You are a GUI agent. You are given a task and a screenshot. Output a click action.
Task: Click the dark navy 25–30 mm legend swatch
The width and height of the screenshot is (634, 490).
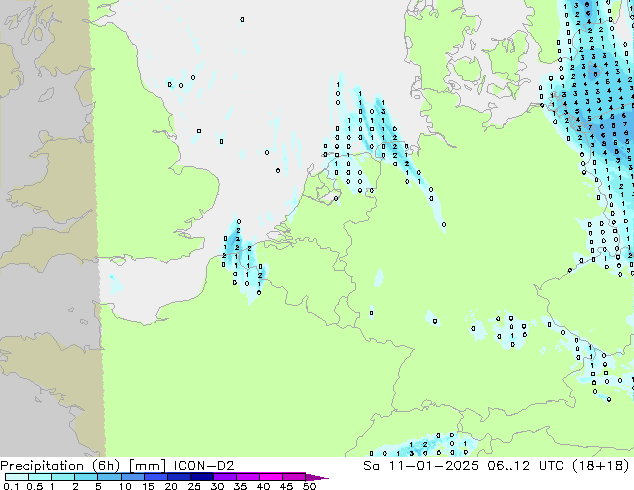(202, 477)
